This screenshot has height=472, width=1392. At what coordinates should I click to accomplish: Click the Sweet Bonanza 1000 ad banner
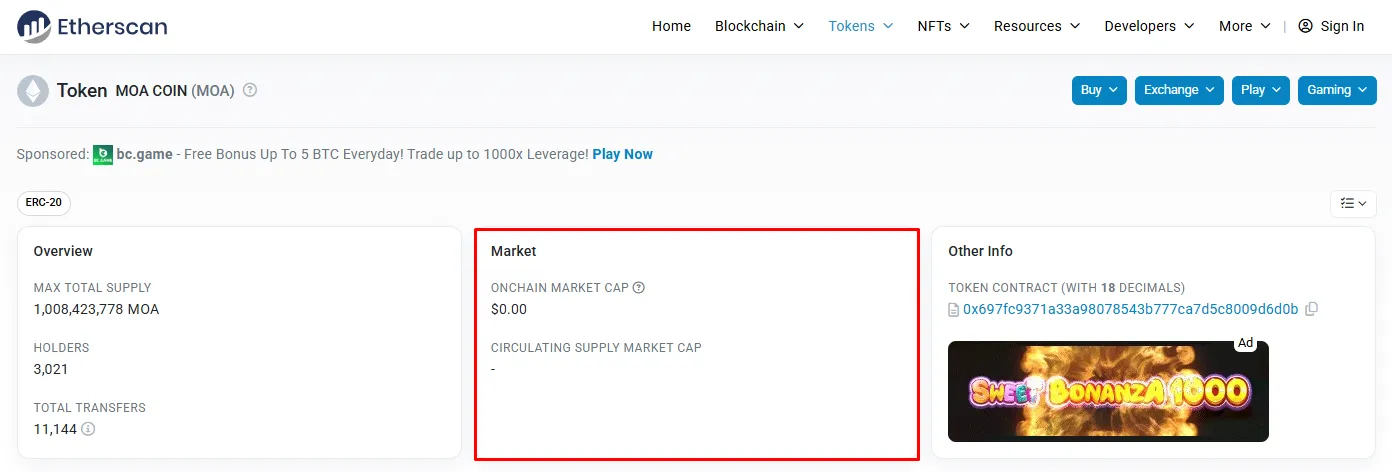1108,391
